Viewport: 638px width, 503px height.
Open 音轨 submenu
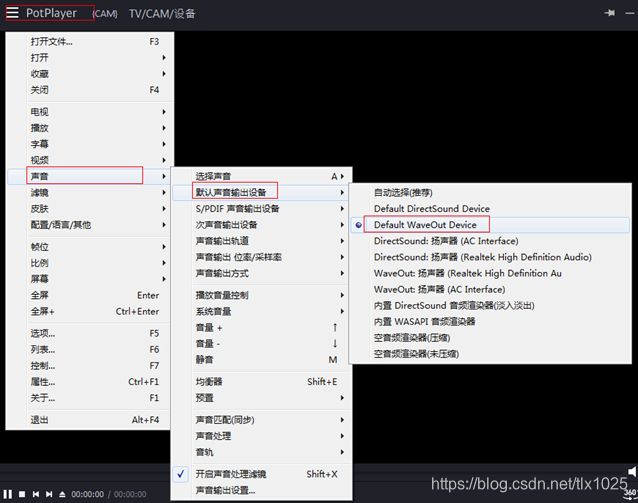260,452
